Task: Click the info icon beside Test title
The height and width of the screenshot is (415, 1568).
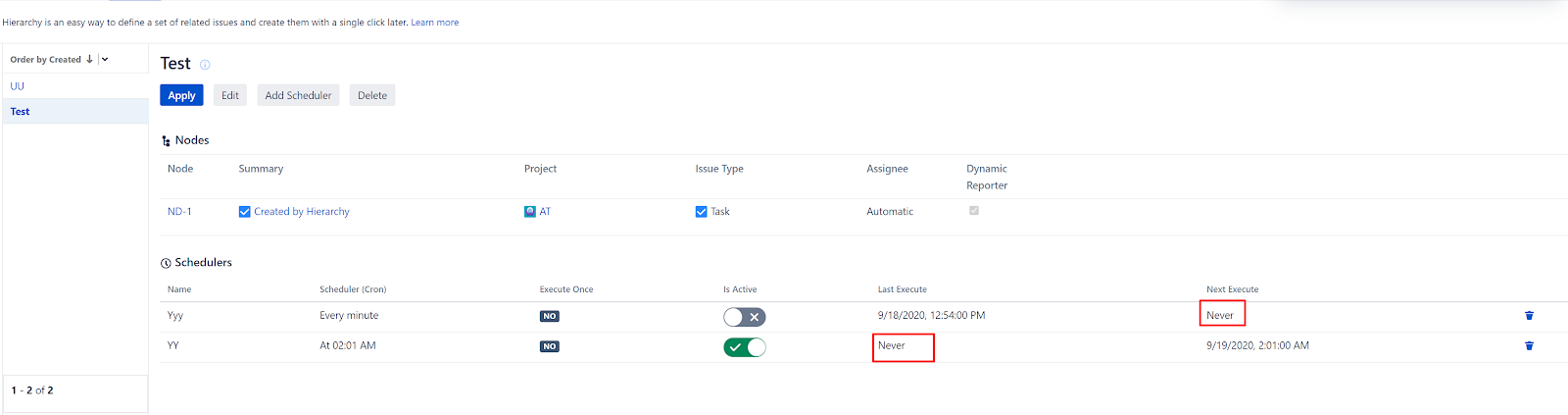Action: pyautogui.click(x=205, y=65)
